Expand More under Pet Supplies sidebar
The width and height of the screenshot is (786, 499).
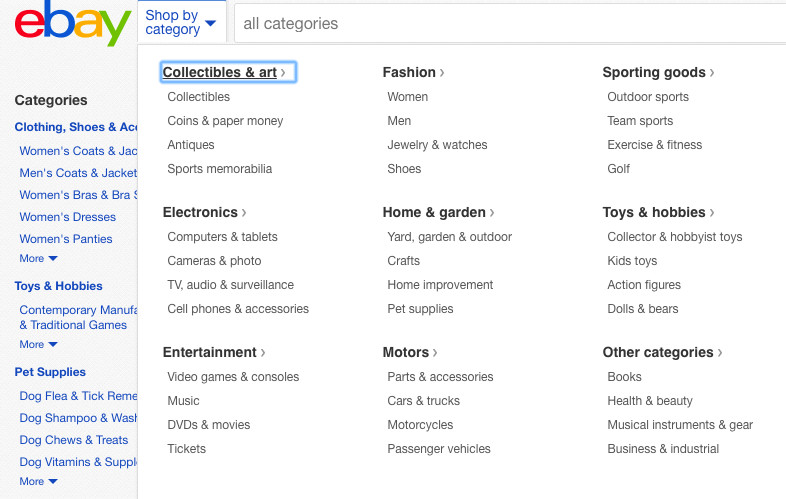[38, 482]
